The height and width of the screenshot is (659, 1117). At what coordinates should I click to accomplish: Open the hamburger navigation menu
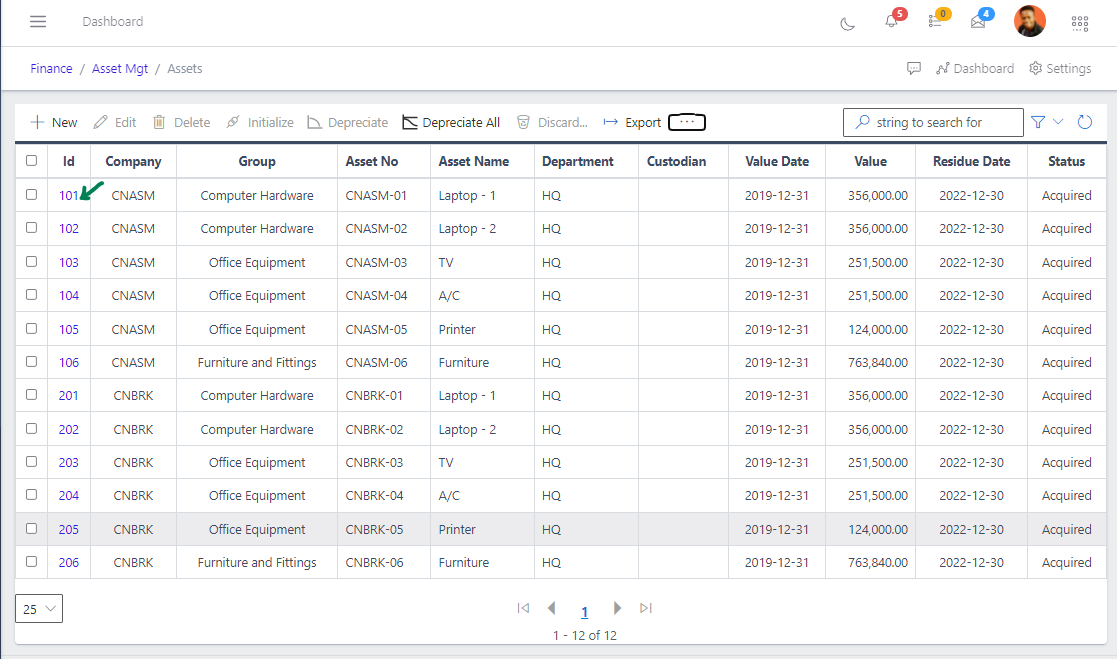pos(38,21)
